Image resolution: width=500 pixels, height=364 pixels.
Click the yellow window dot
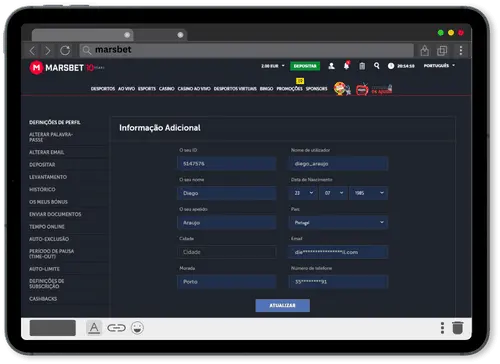tap(451, 33)
